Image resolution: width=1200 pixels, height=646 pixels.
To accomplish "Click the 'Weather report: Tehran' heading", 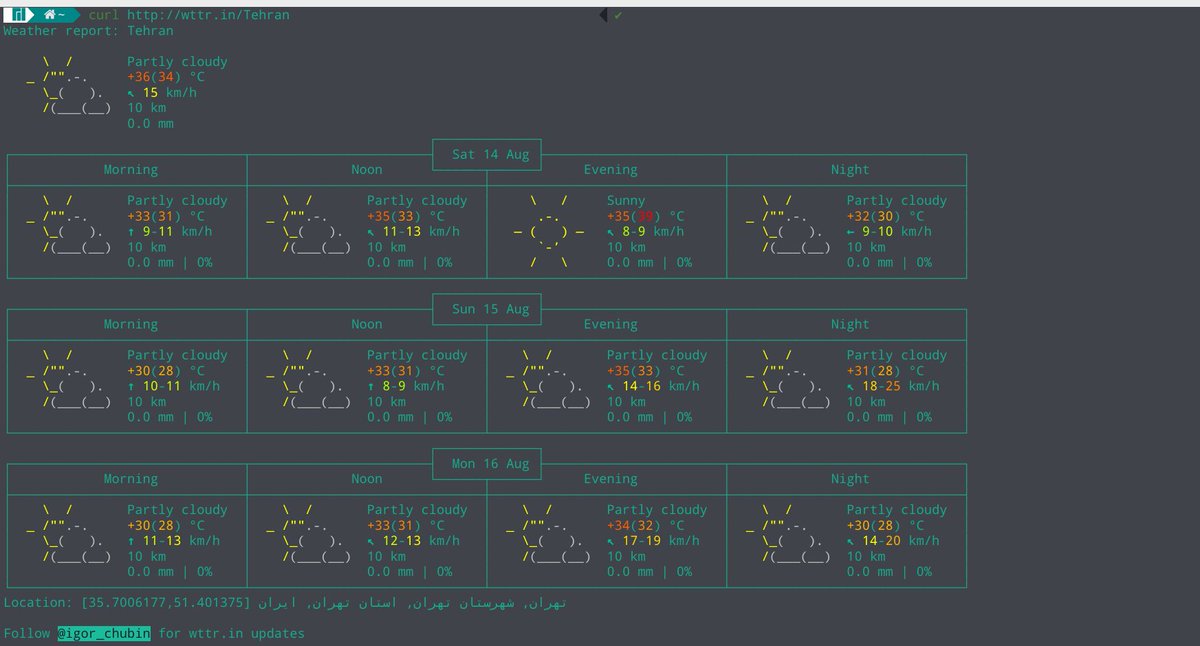I will 88,31.
